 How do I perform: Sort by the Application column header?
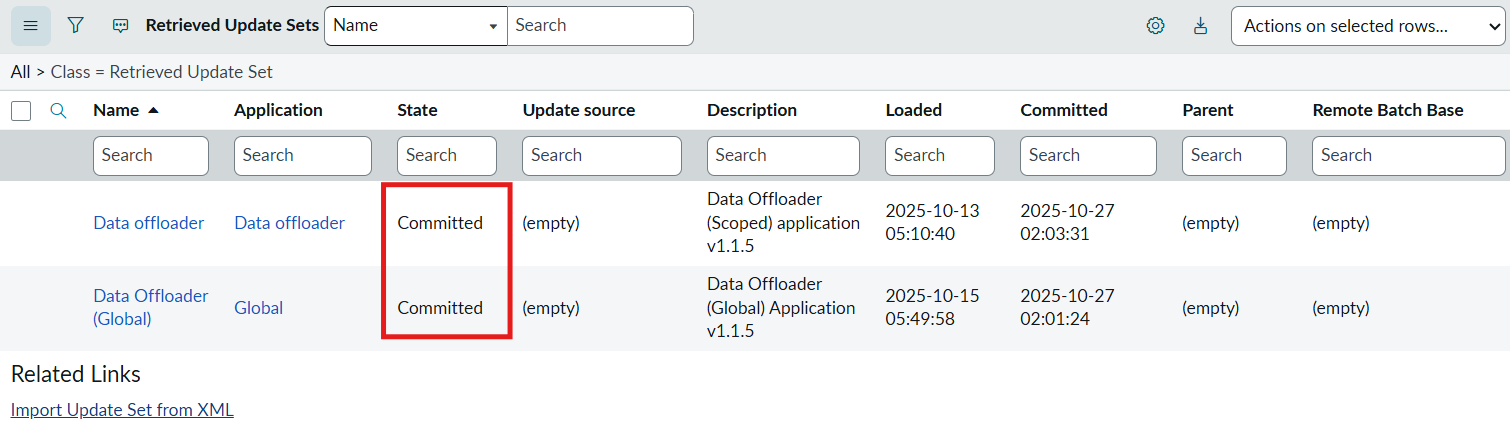tap(278, 110)
